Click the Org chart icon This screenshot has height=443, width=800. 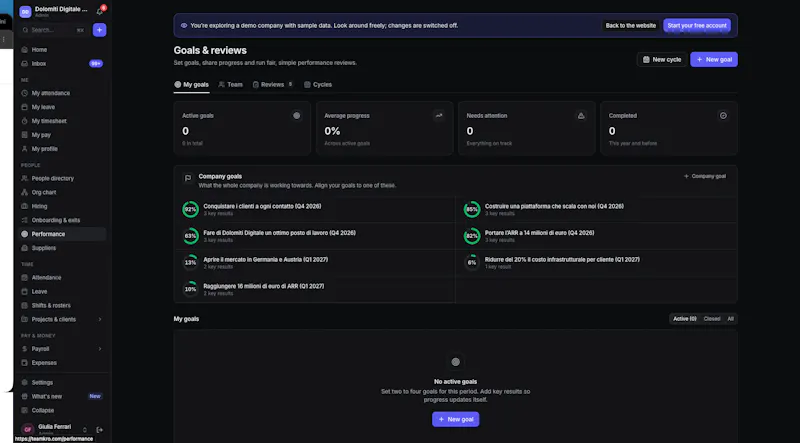(x=24, y=192)
